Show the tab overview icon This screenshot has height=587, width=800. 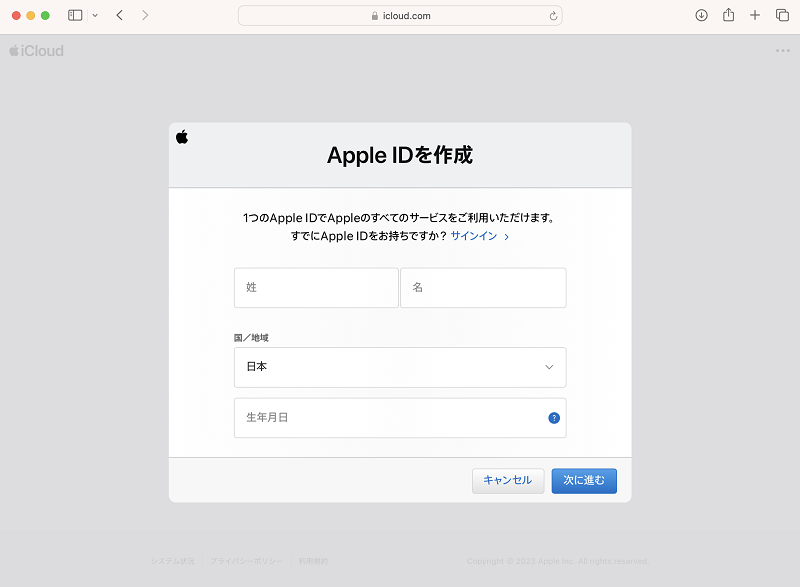click(782, 15)
